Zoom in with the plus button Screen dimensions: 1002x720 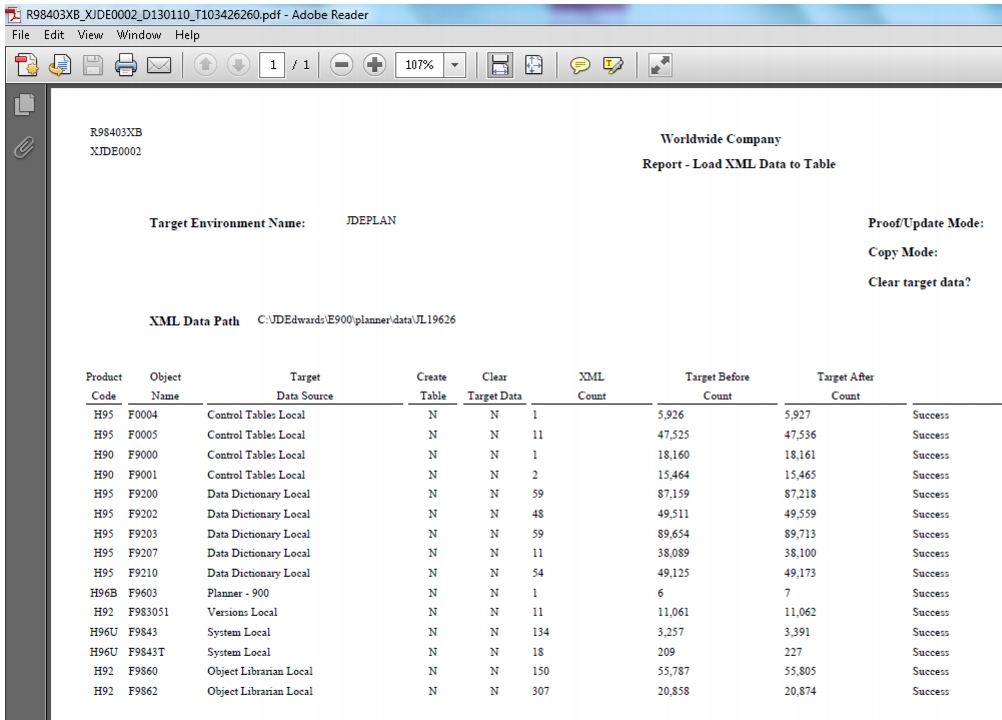(374, 65)
